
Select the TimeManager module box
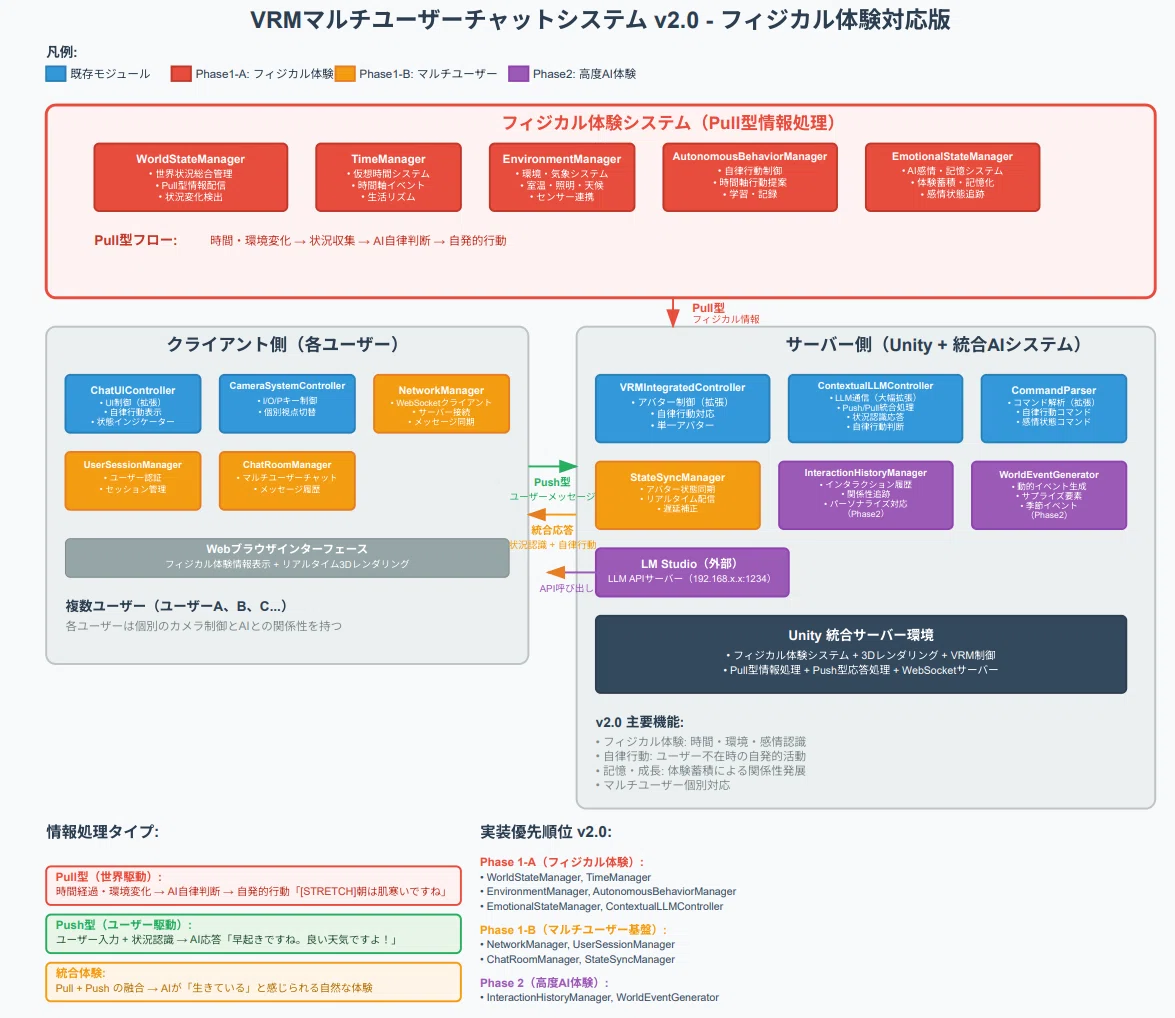point(388,177)
